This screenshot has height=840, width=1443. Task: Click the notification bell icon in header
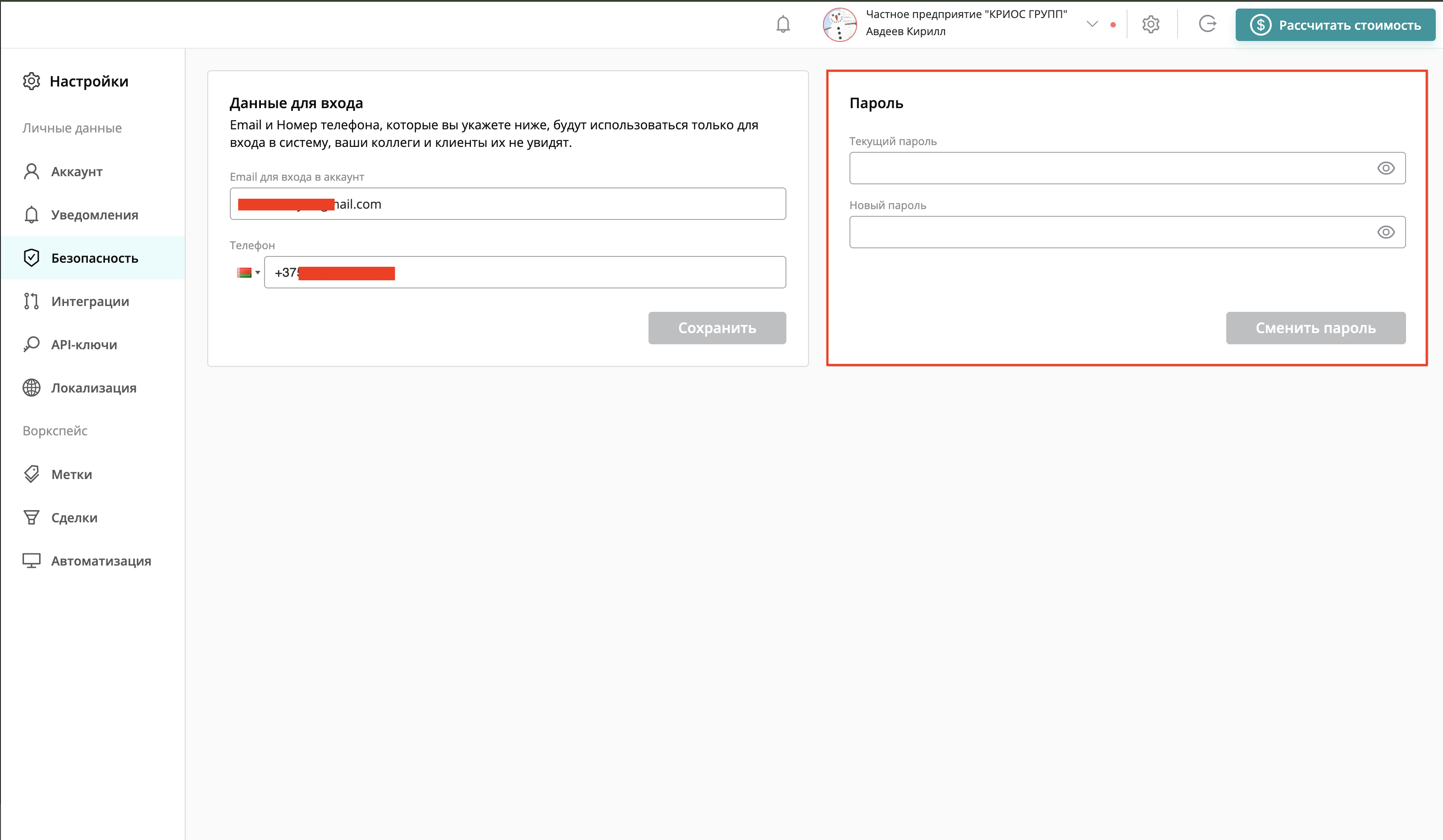(783, 24)
